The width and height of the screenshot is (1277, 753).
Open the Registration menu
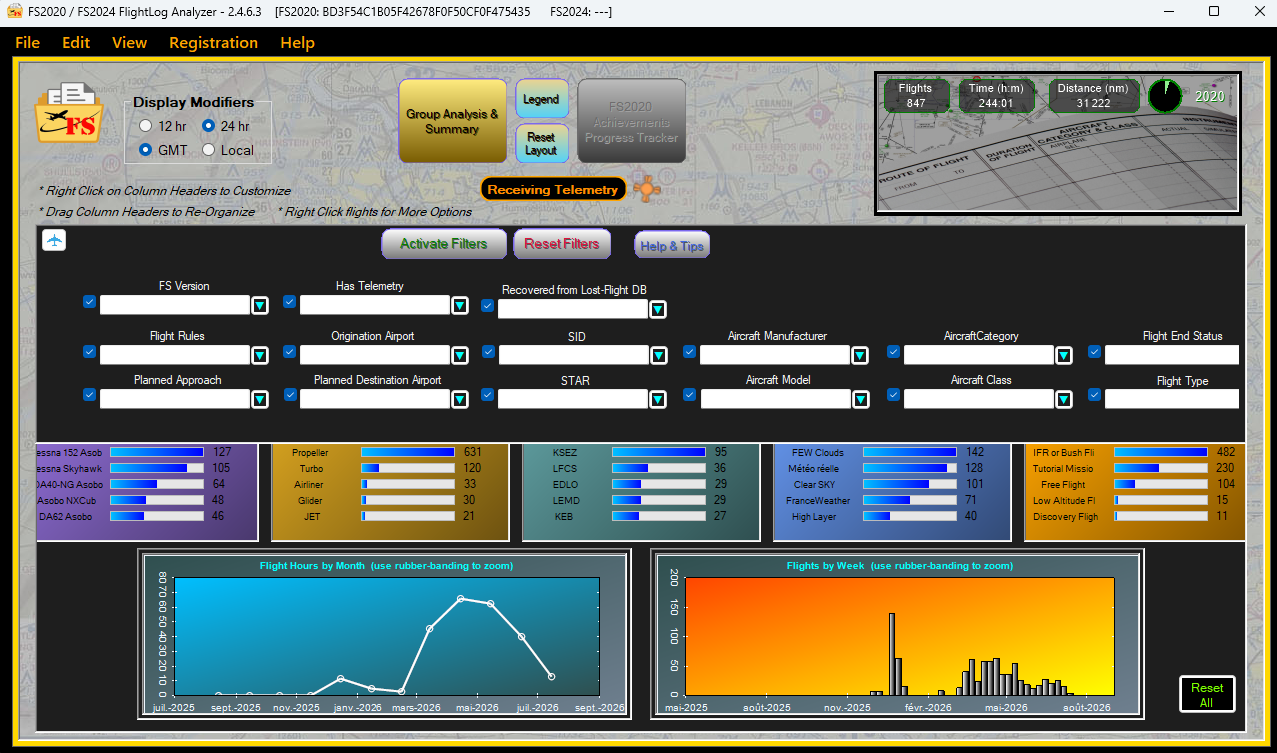[x=213, y=43]
